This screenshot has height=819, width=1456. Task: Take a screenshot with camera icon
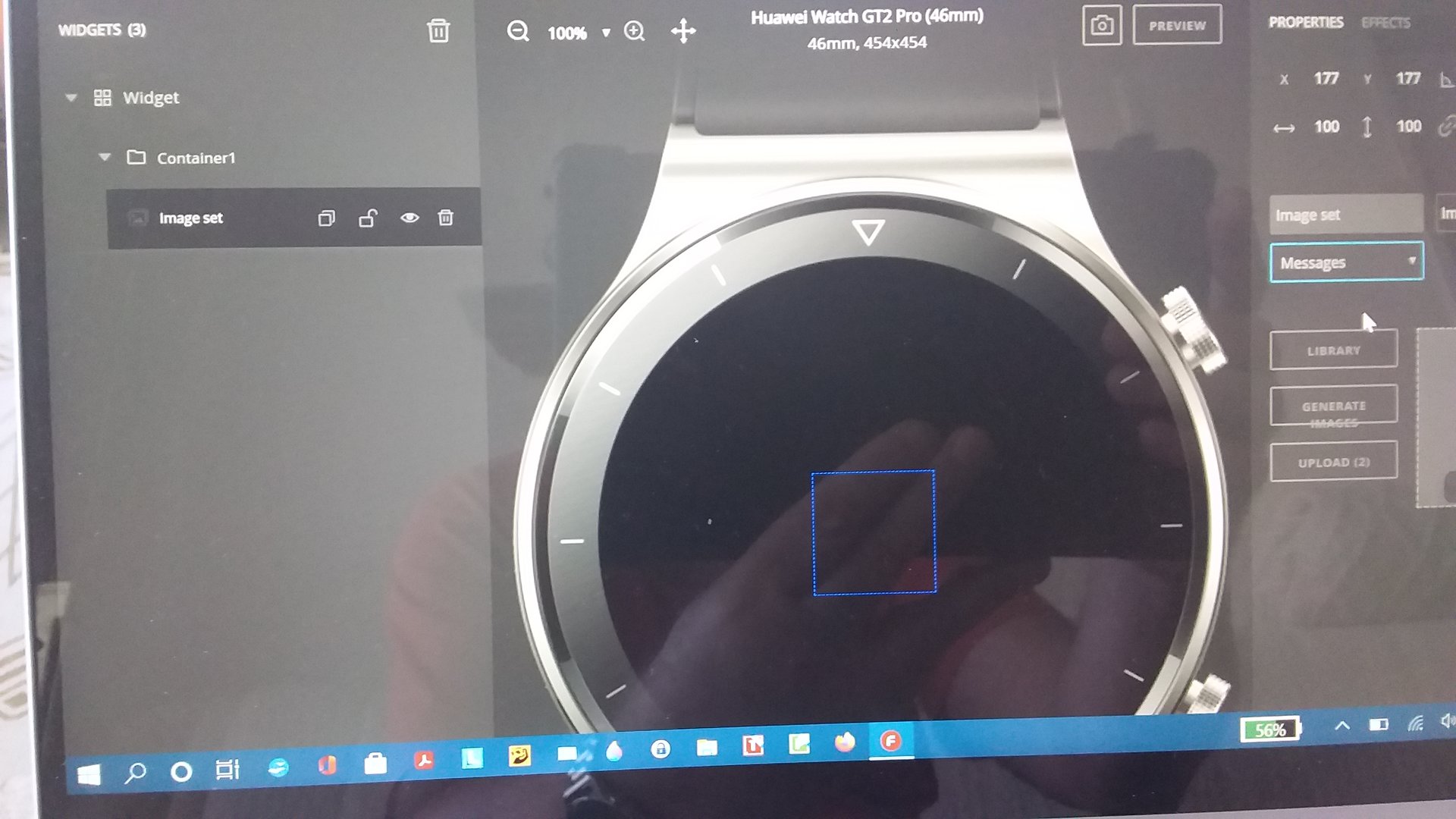coord(1102,25)
